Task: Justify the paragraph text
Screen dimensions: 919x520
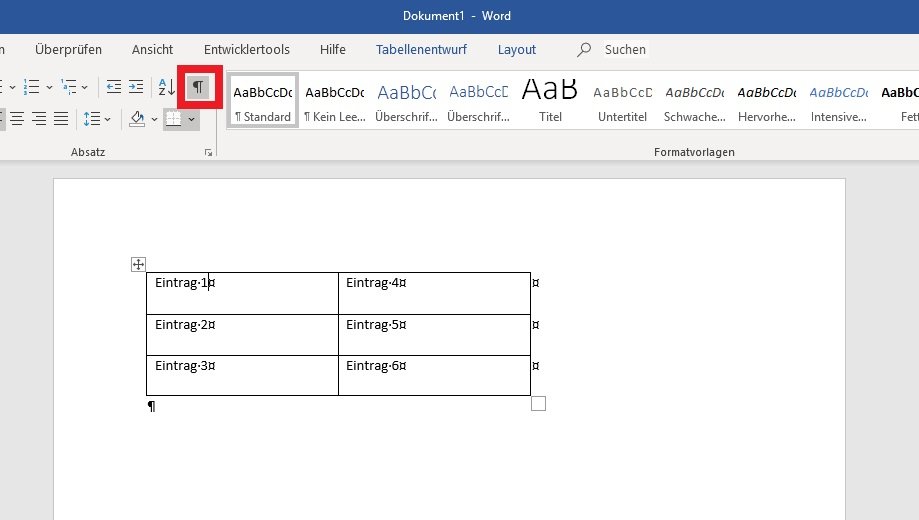Action: [x=61, y=119]
